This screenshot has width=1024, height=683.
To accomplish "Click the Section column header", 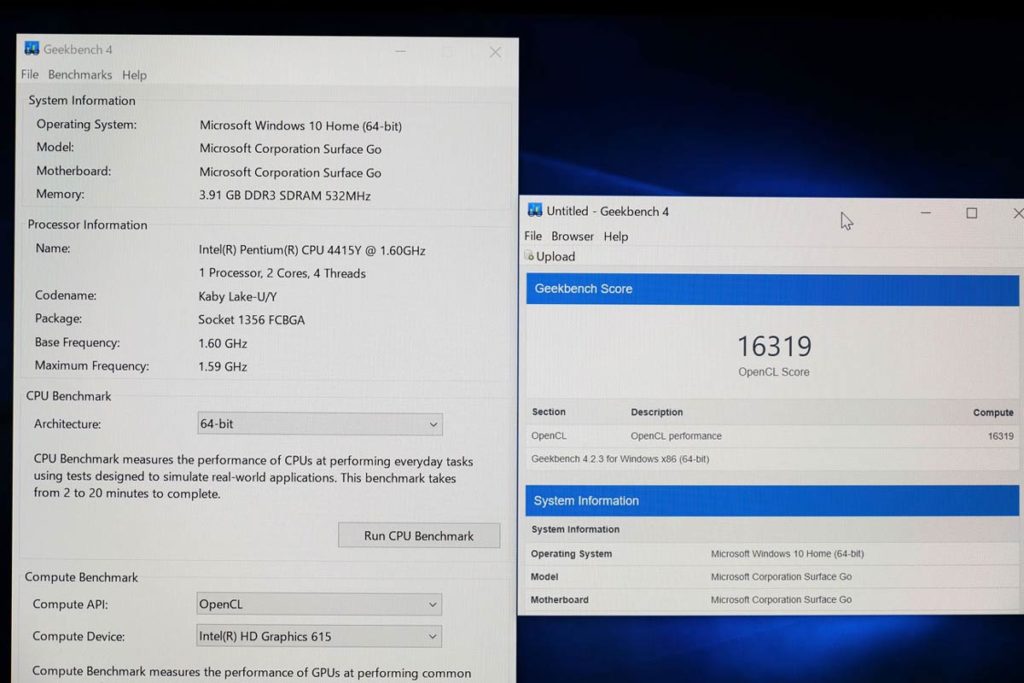I will (549, 412).
